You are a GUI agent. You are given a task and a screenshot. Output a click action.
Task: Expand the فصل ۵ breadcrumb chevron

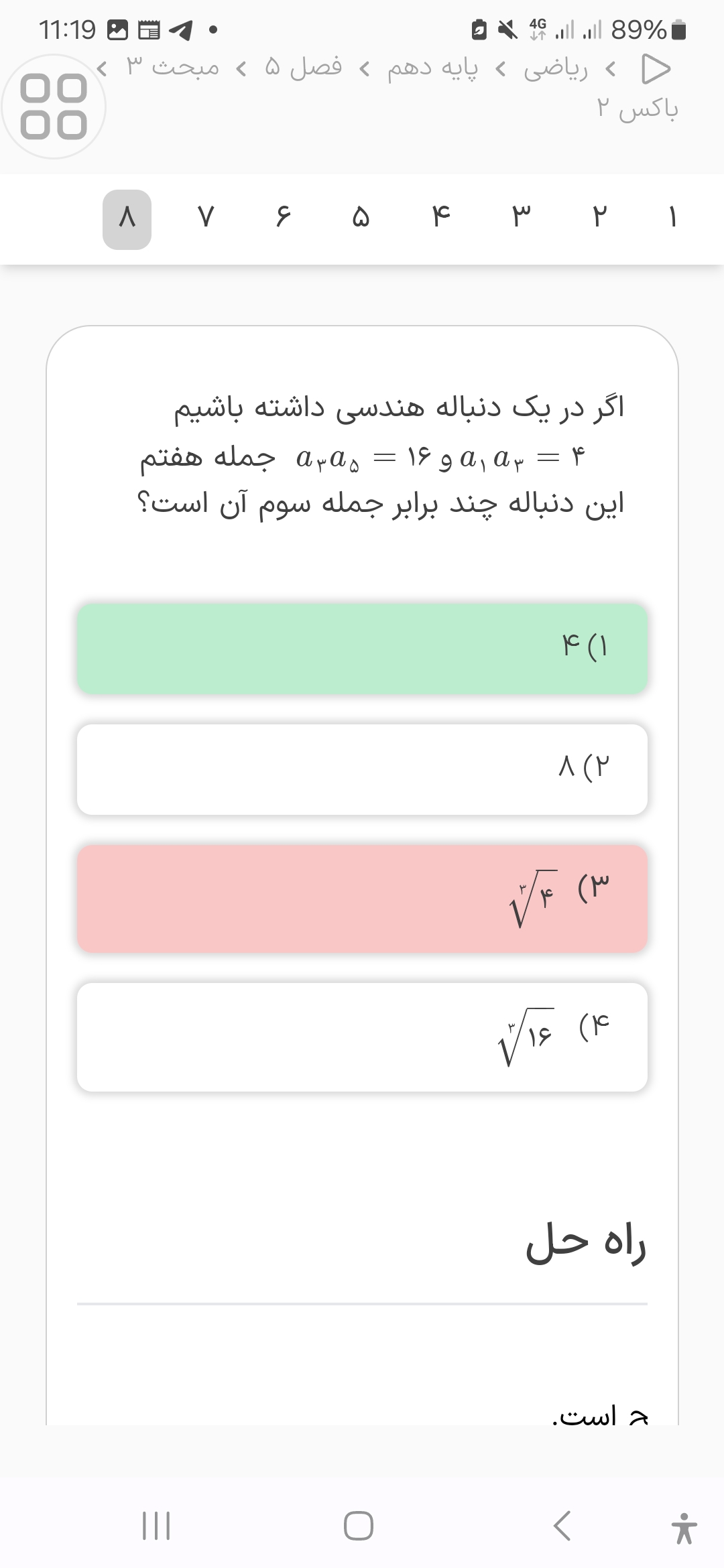tap(242, 68)
